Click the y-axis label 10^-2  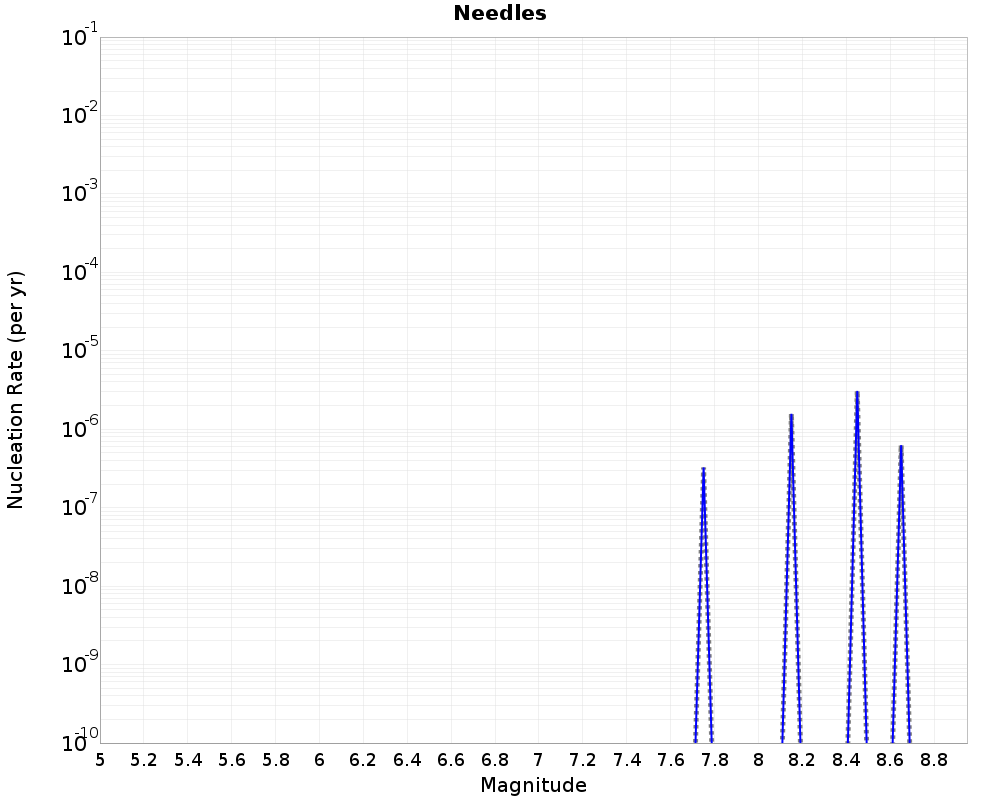[80, 114]
